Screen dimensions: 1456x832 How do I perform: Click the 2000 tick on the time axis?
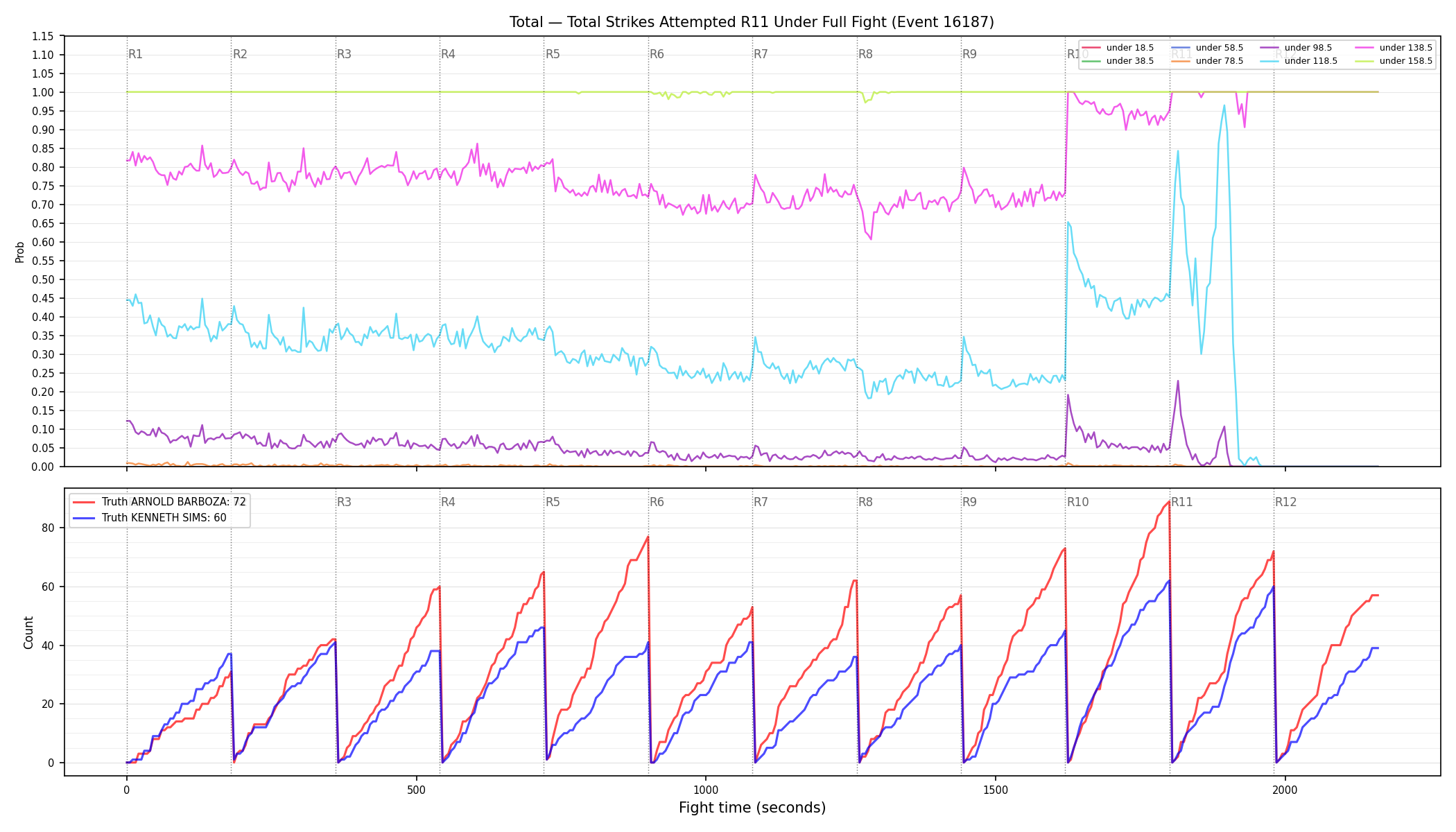click(x=1285, y=790)
